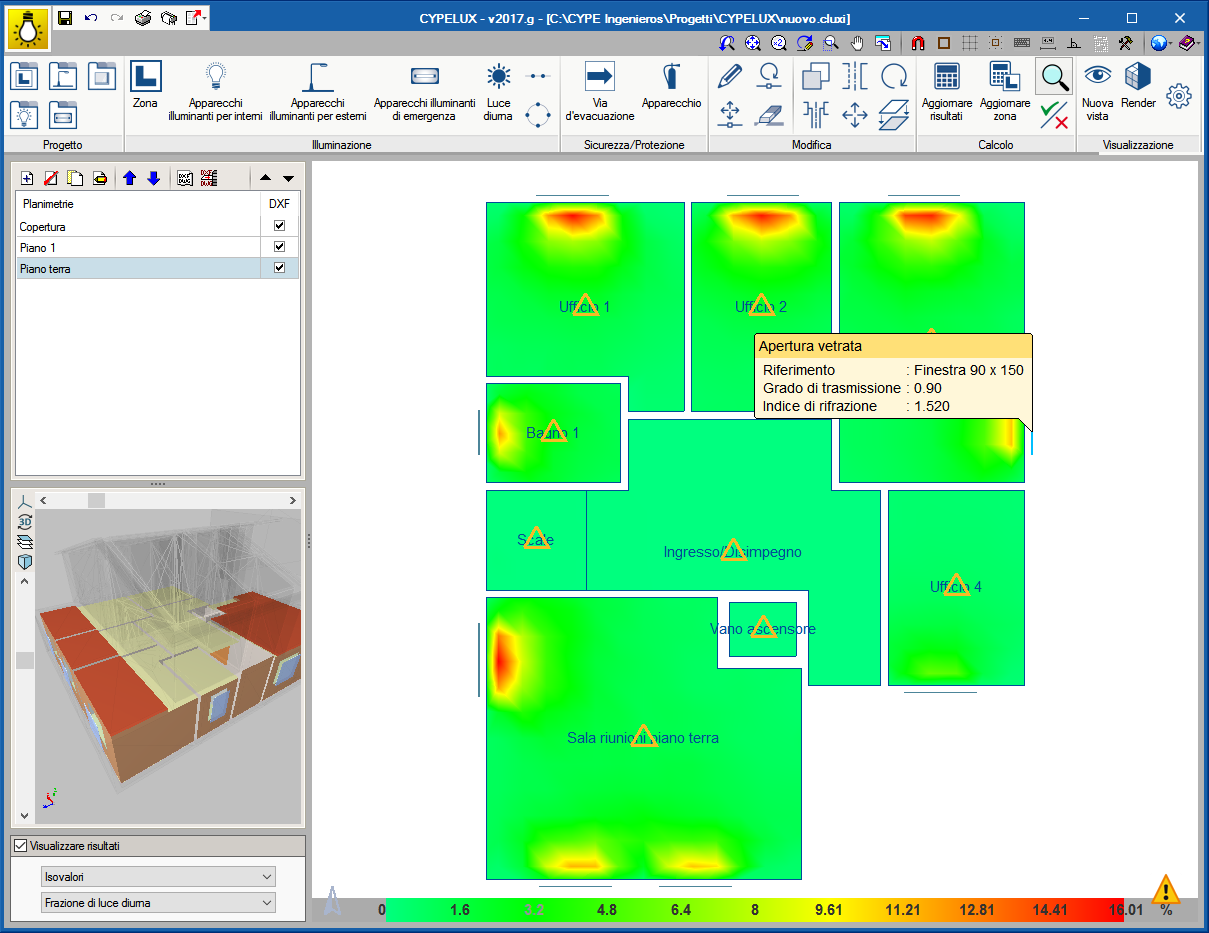The height and width of the screenshot is (933, 1209).
Task: Activate the magnifier results inspection tool
Action: coord(1054,77)
